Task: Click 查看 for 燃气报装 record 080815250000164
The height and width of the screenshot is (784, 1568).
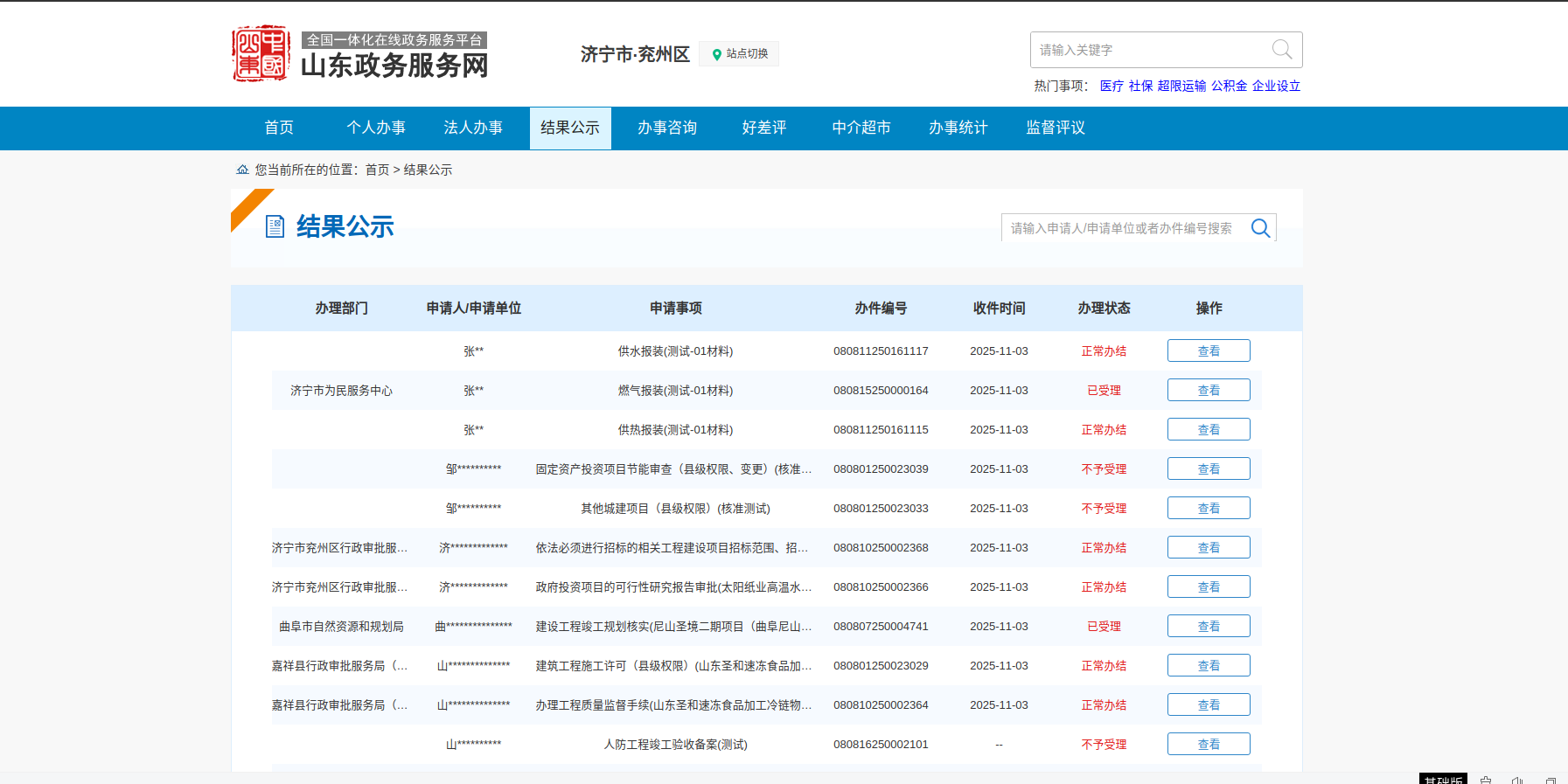Action: (1208, 390)
